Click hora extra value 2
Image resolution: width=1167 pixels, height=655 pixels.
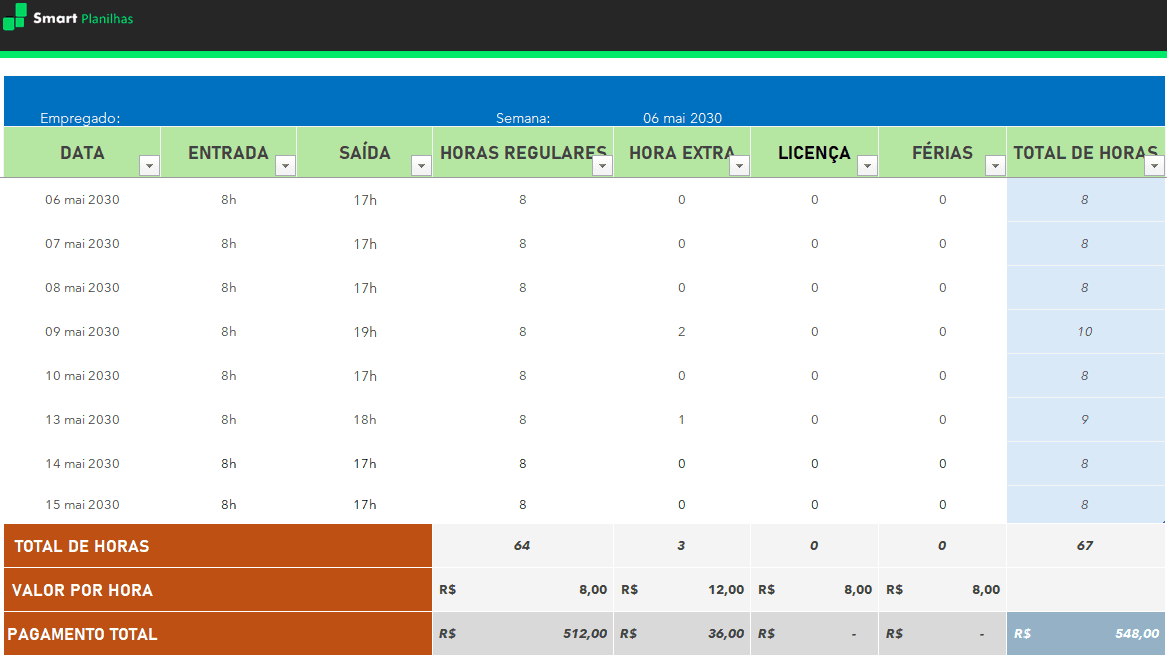[682, 332]
